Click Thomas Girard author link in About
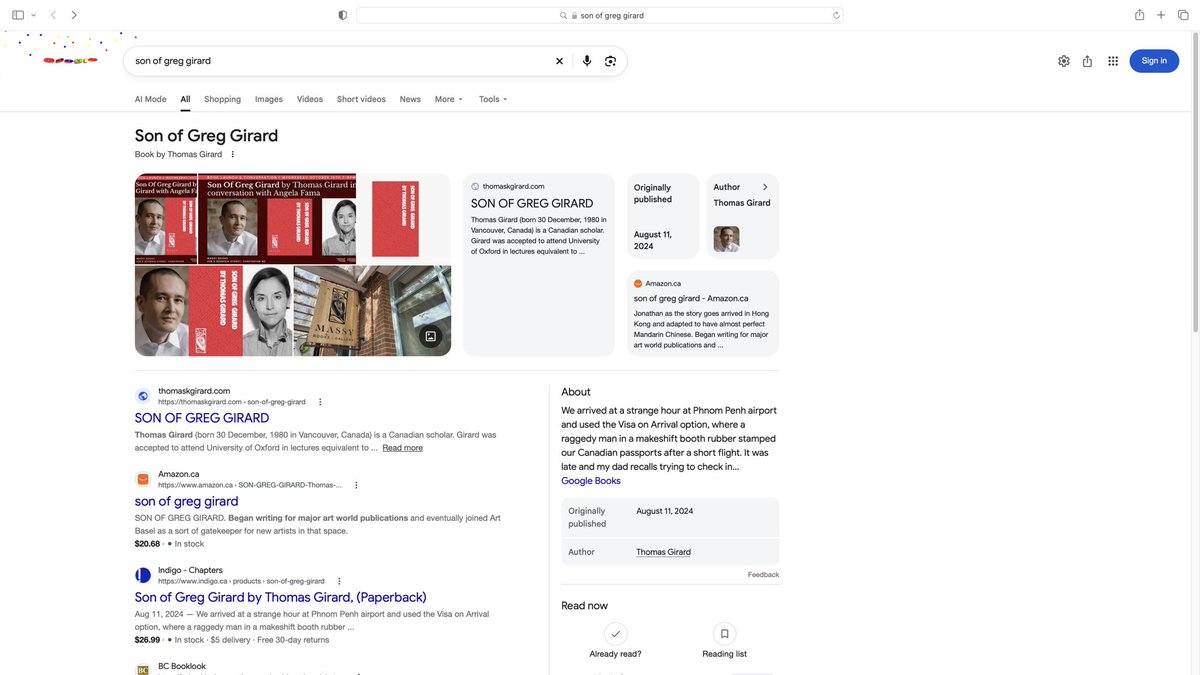Viewport: 1200px width, 675px height. (663, 552)
